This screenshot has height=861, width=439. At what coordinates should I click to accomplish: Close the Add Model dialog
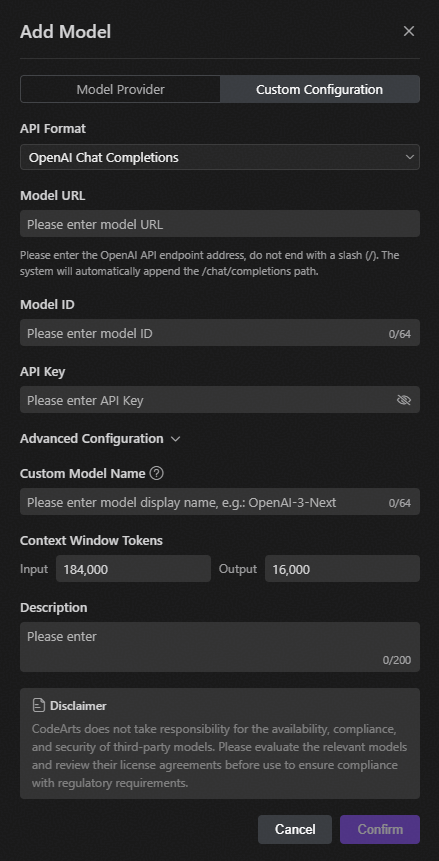[409, 31]
